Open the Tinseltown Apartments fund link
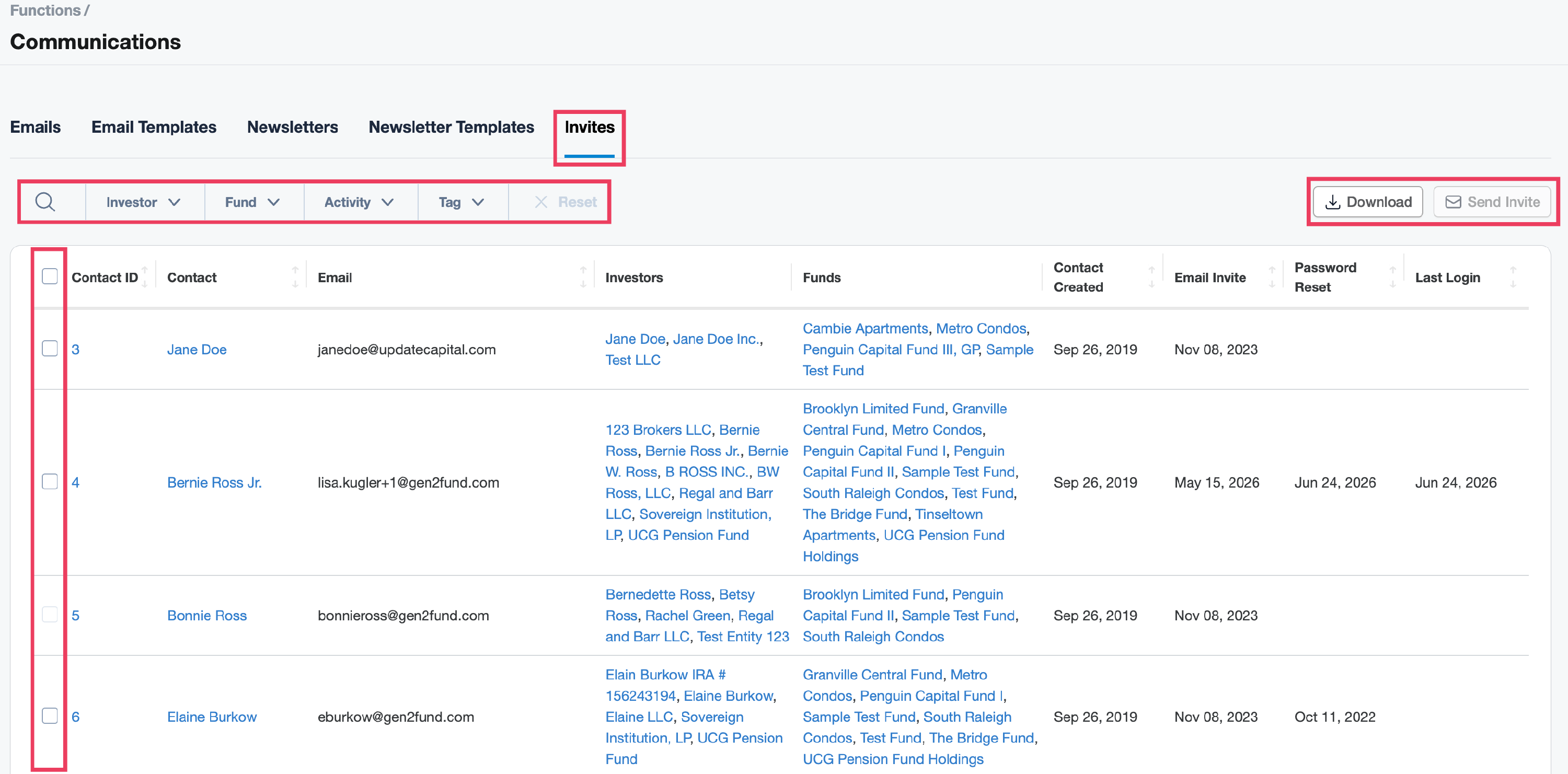The height and width of the screenshot is (774, 1568). (892, 525)
